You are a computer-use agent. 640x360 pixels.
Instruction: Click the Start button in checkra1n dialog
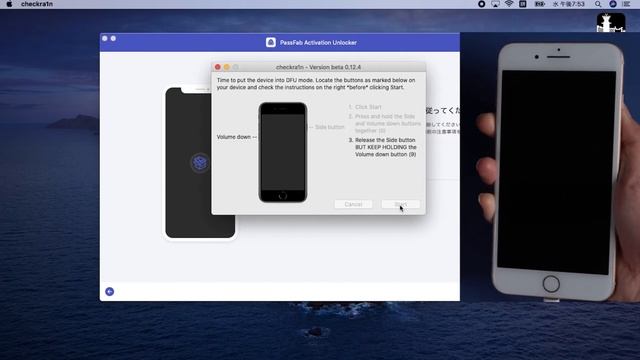click(x=400, y=204)
